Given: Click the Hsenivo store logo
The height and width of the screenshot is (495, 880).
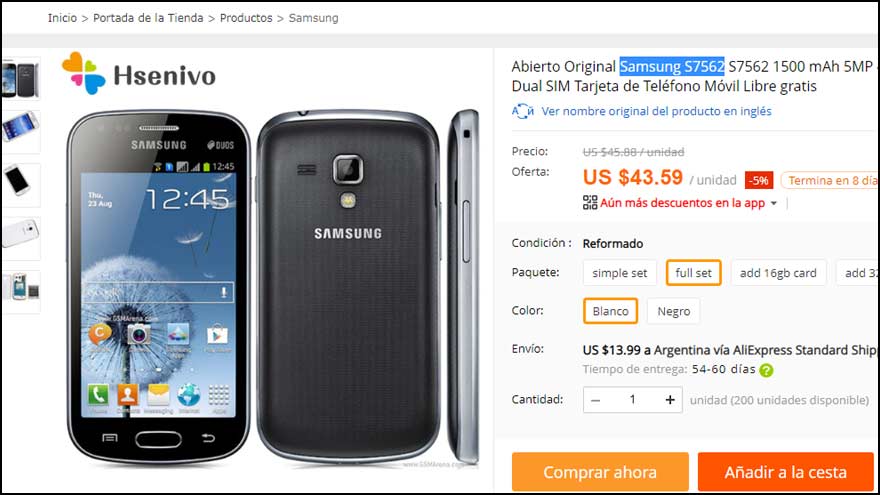Looking at the screenshot, I should coord(139,74).
